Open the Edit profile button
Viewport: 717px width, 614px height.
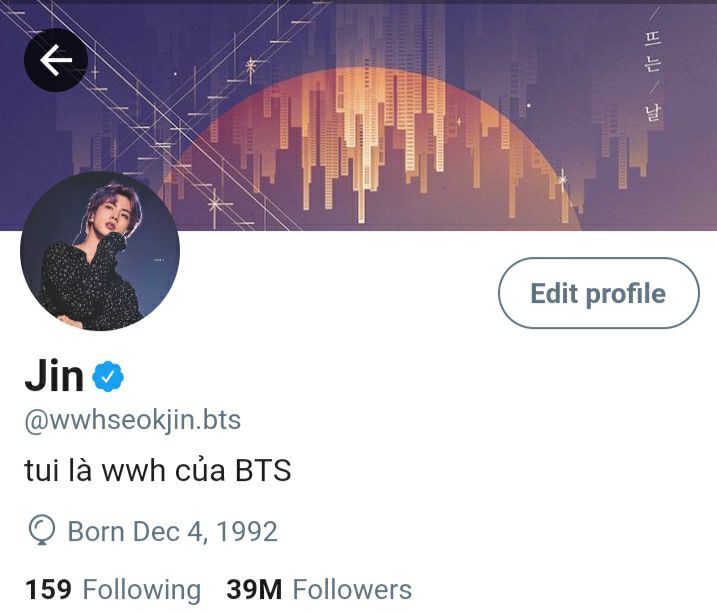click(x=599, y=293)
